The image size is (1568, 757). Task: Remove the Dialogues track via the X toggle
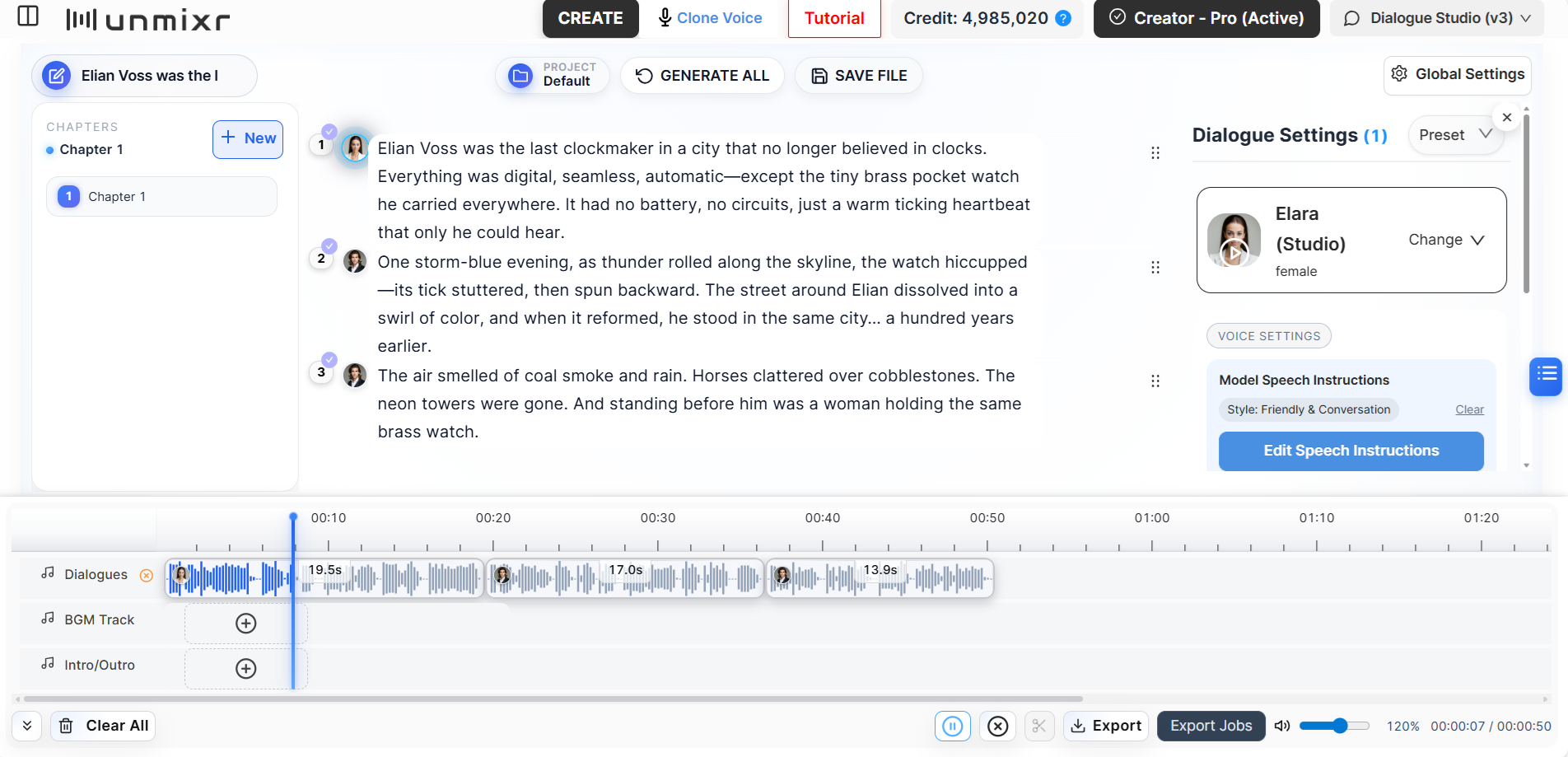click(x=147, y=575)
